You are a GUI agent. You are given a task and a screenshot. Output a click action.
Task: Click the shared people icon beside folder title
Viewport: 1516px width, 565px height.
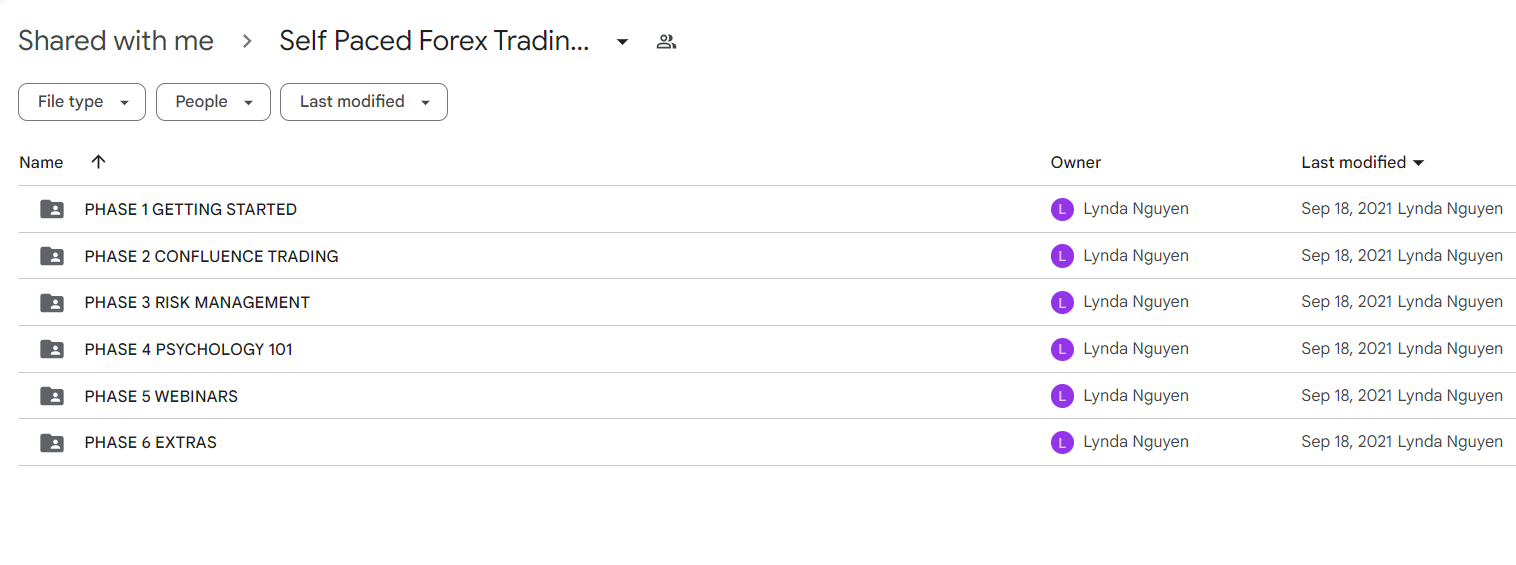(666, 42)
